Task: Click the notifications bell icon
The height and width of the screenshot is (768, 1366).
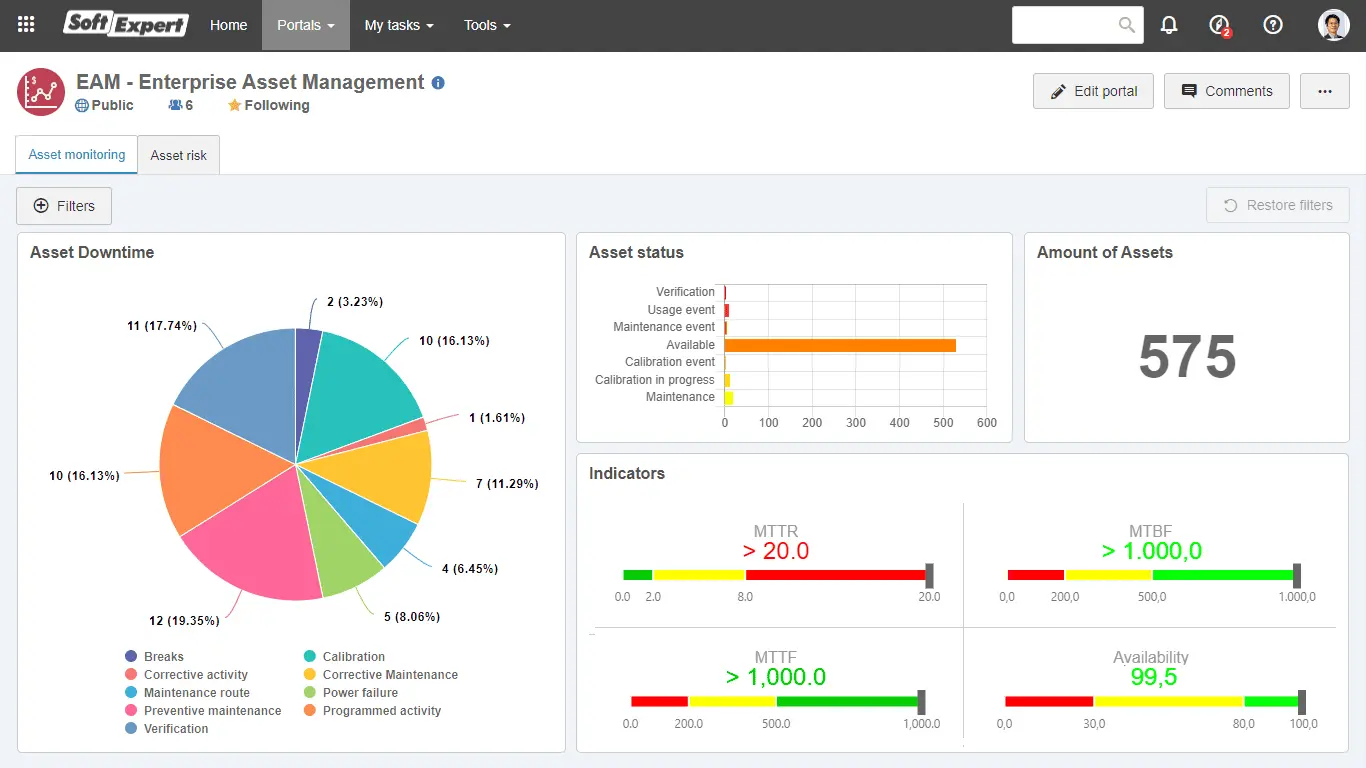Action: coord(1169,25)
